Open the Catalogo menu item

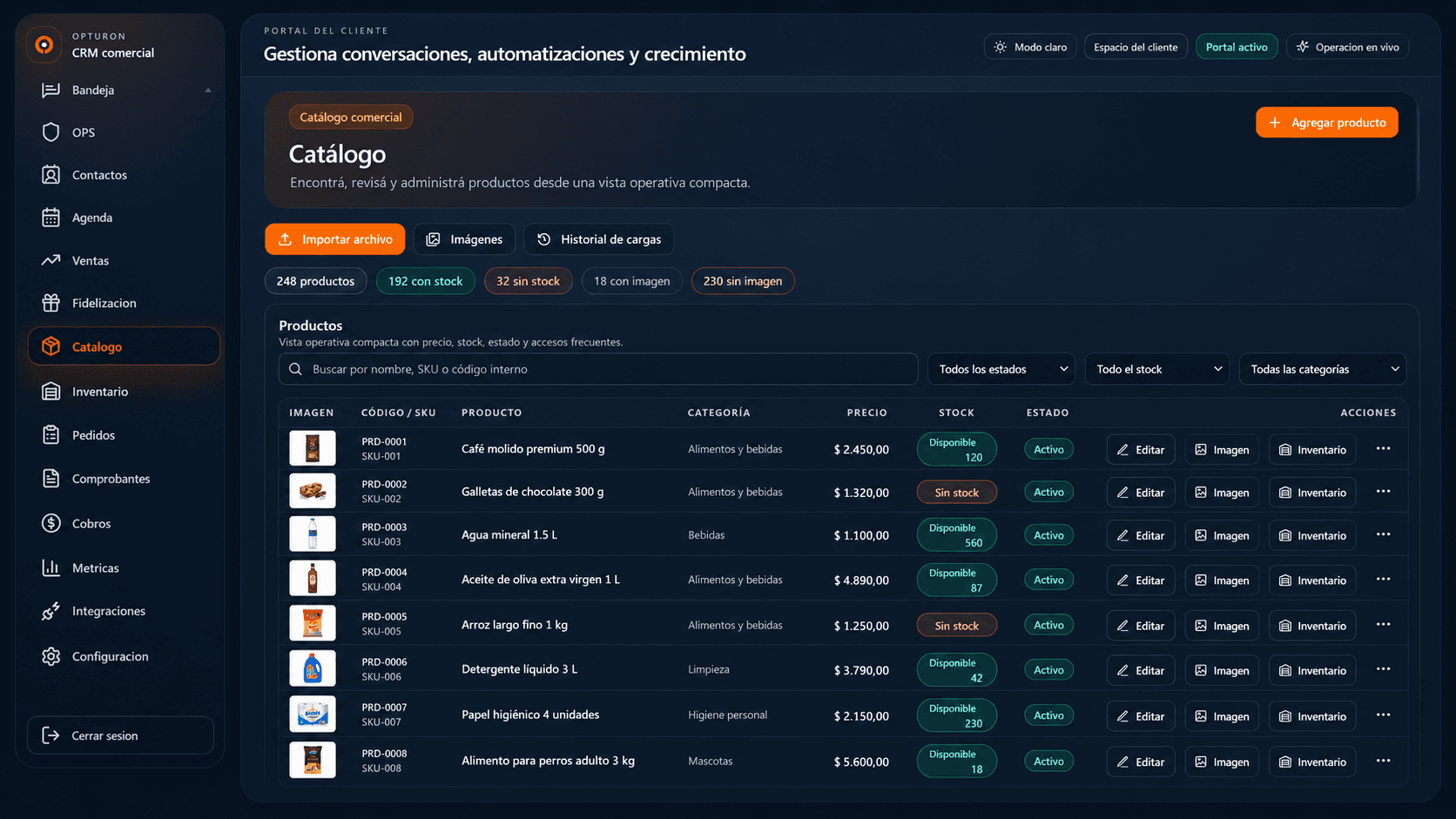pyautogui.click(x=124, y=346)
